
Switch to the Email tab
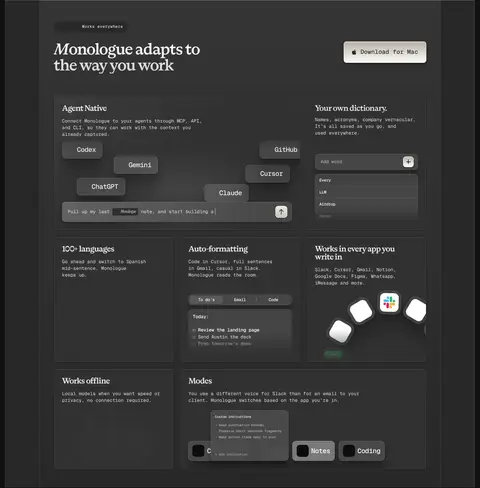[x=240, y=300]
